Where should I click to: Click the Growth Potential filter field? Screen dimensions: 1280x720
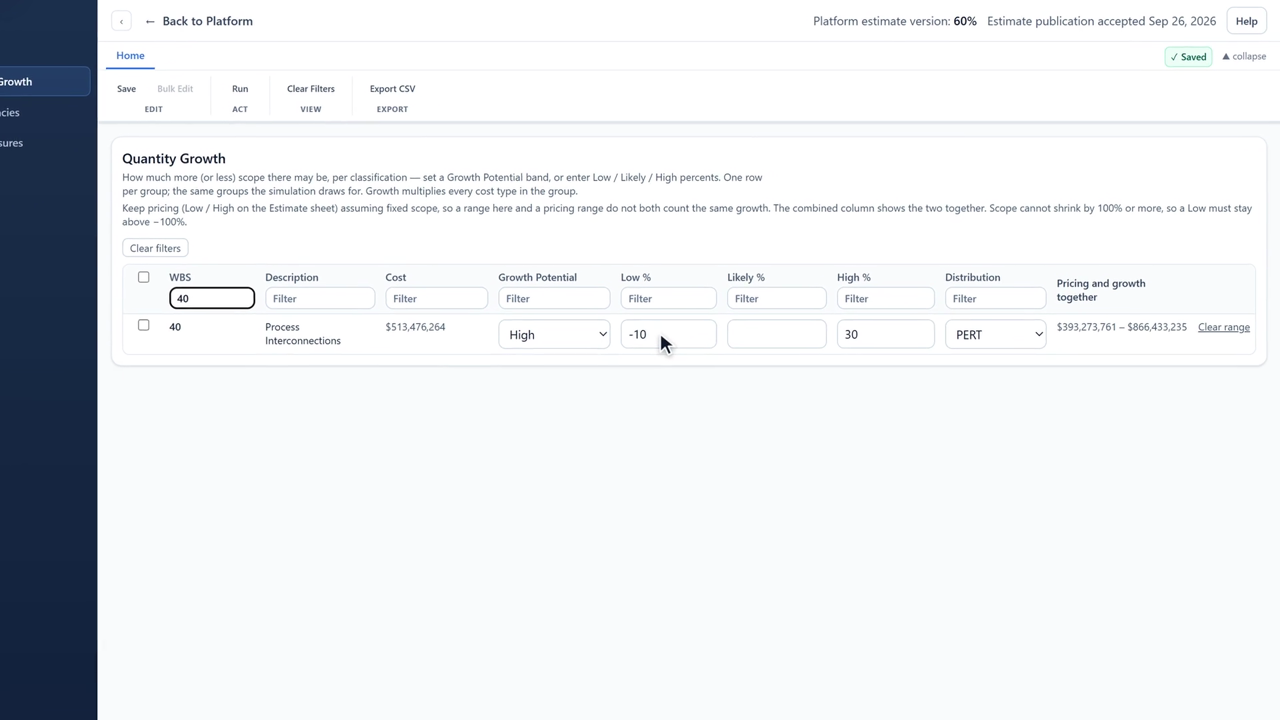click(x=554, y=298)
